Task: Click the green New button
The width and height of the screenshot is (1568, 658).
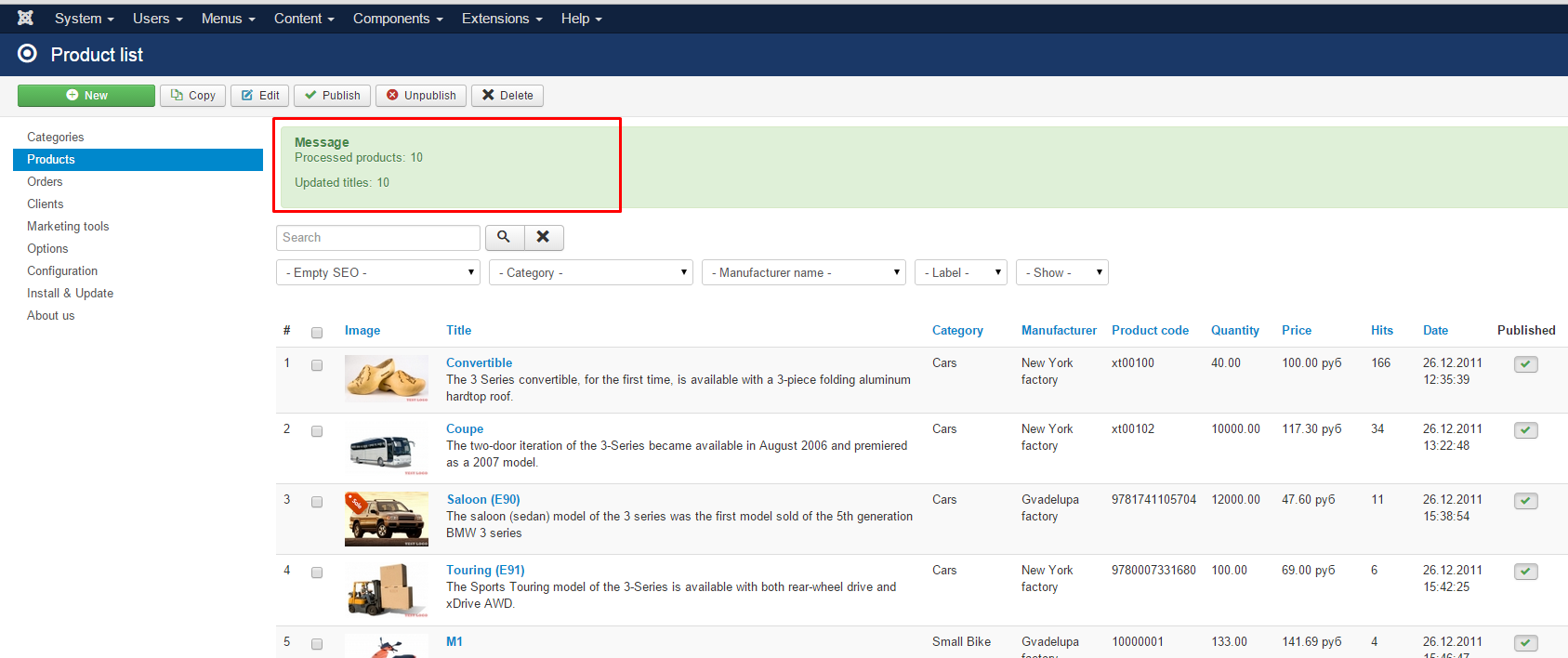Action: point(86,96)
